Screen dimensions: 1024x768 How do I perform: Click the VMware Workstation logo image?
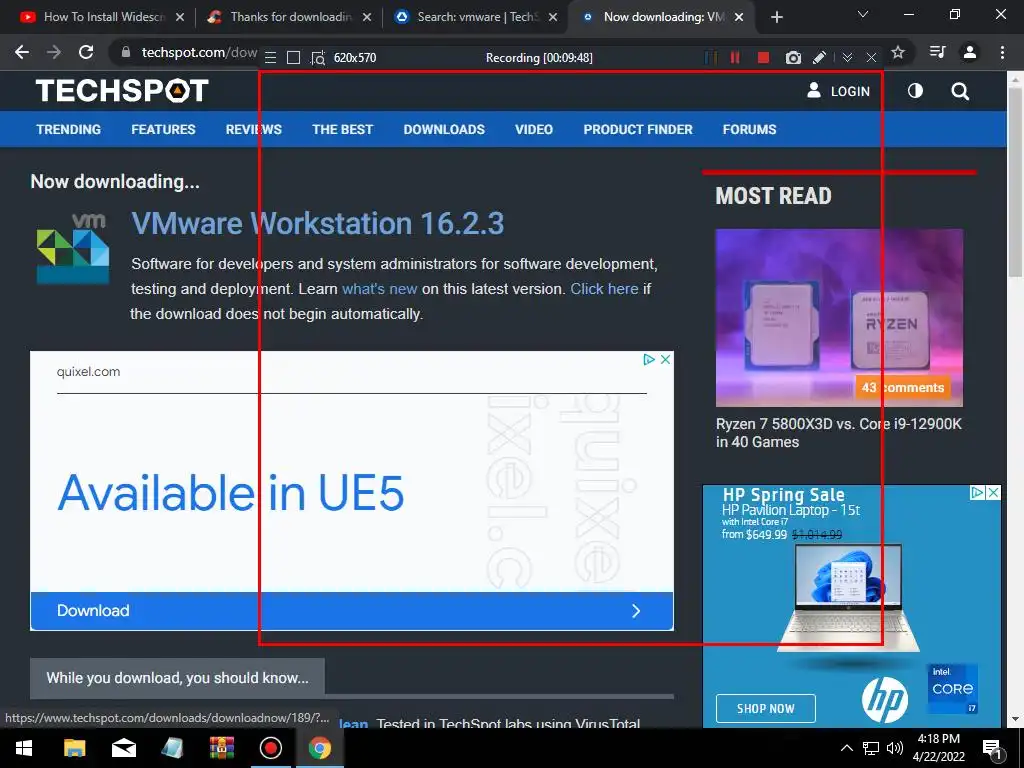click(73, 249)
